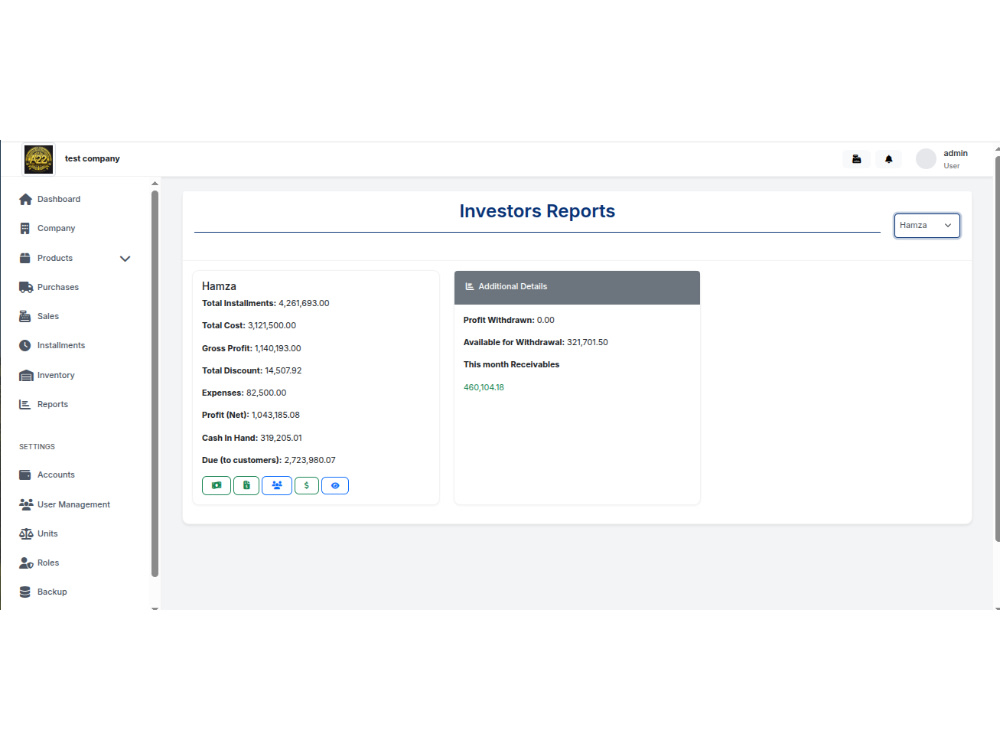Click the Investors Reports heading
This screenshot has width=1000, height=750.
pyautogui.click(x=537, y=211)
